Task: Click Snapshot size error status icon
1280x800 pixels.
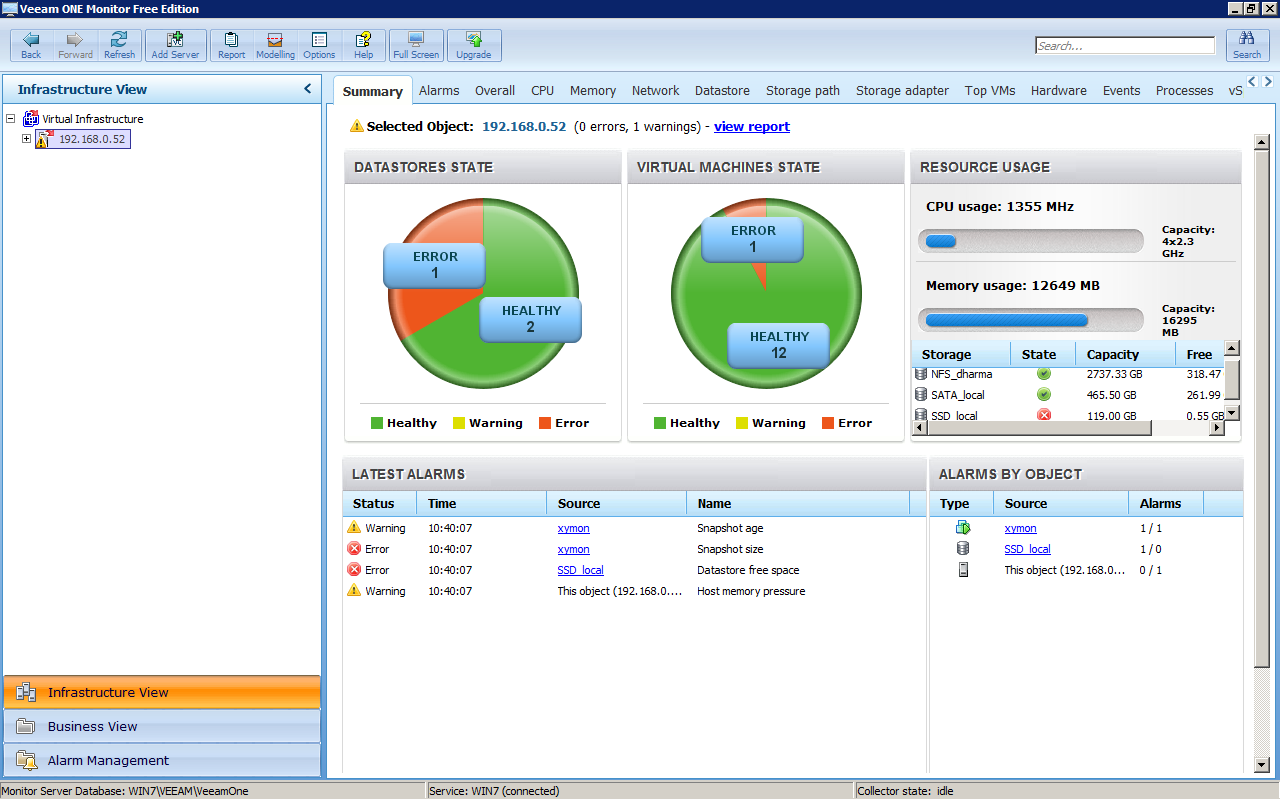Action: tap(354, 549)
